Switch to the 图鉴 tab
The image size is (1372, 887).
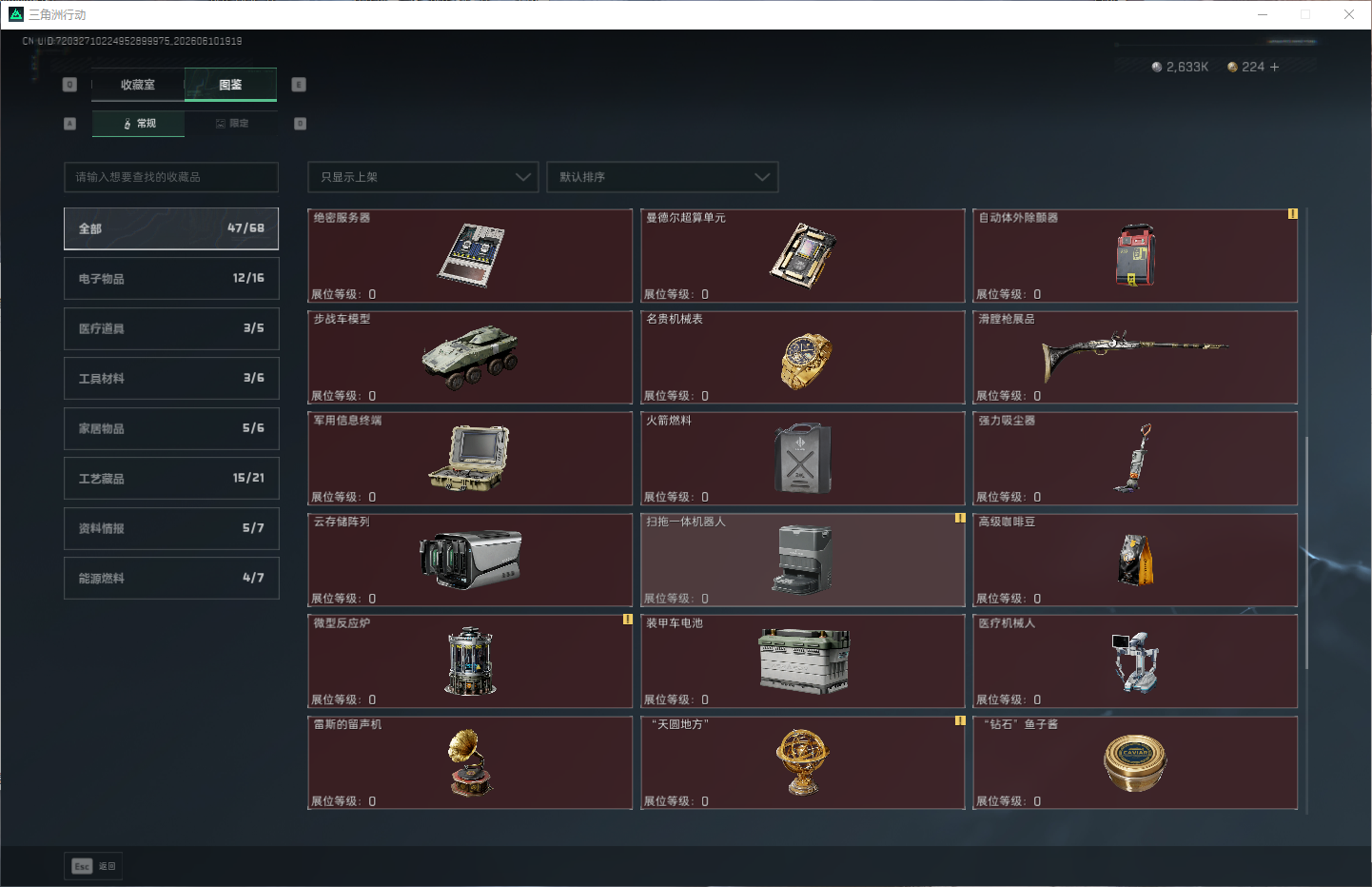pos(230,85)
